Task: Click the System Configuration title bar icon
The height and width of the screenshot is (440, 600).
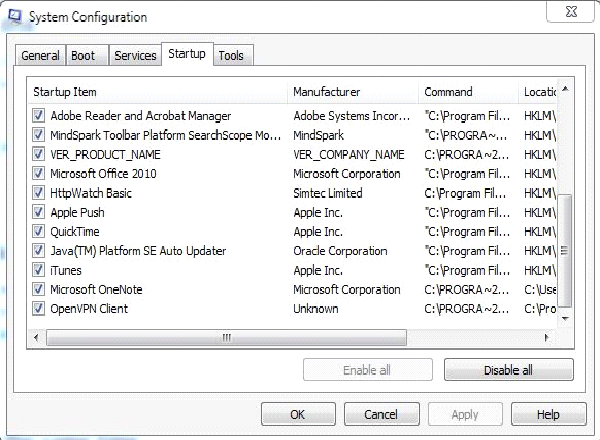Action: click(x=15, y=17)
